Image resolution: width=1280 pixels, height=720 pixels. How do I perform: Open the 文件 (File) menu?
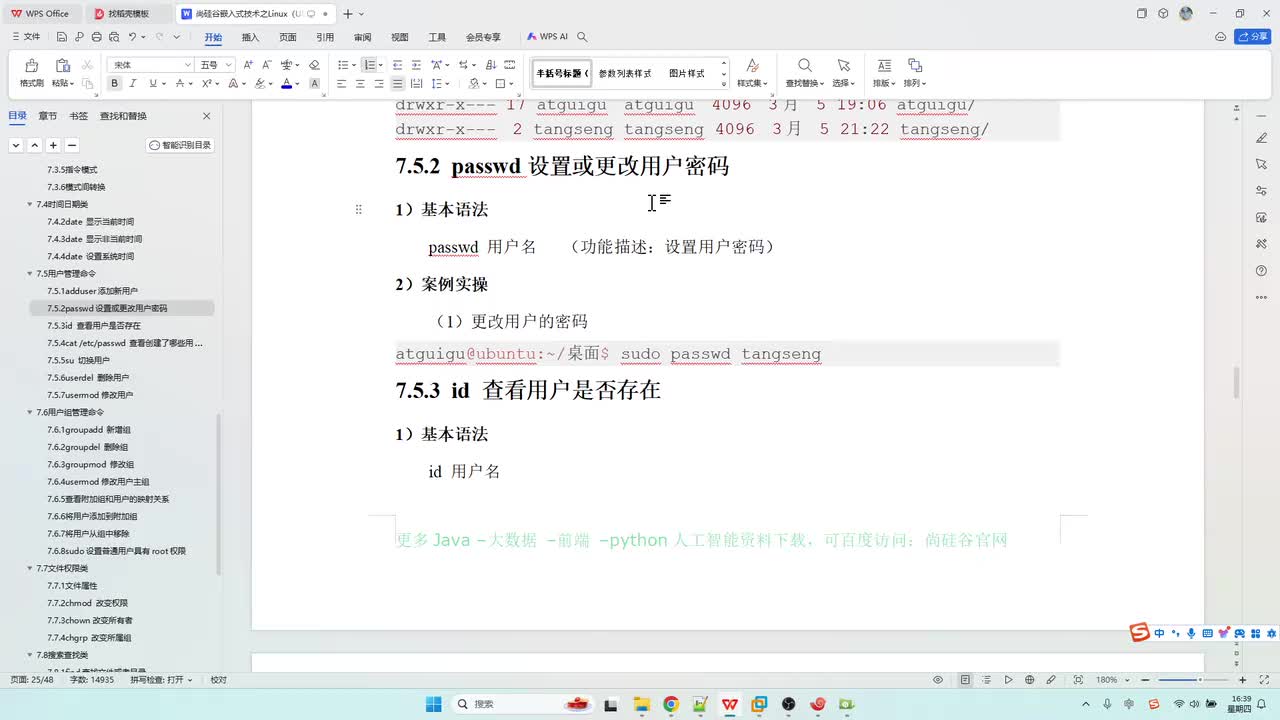point(26,37)
